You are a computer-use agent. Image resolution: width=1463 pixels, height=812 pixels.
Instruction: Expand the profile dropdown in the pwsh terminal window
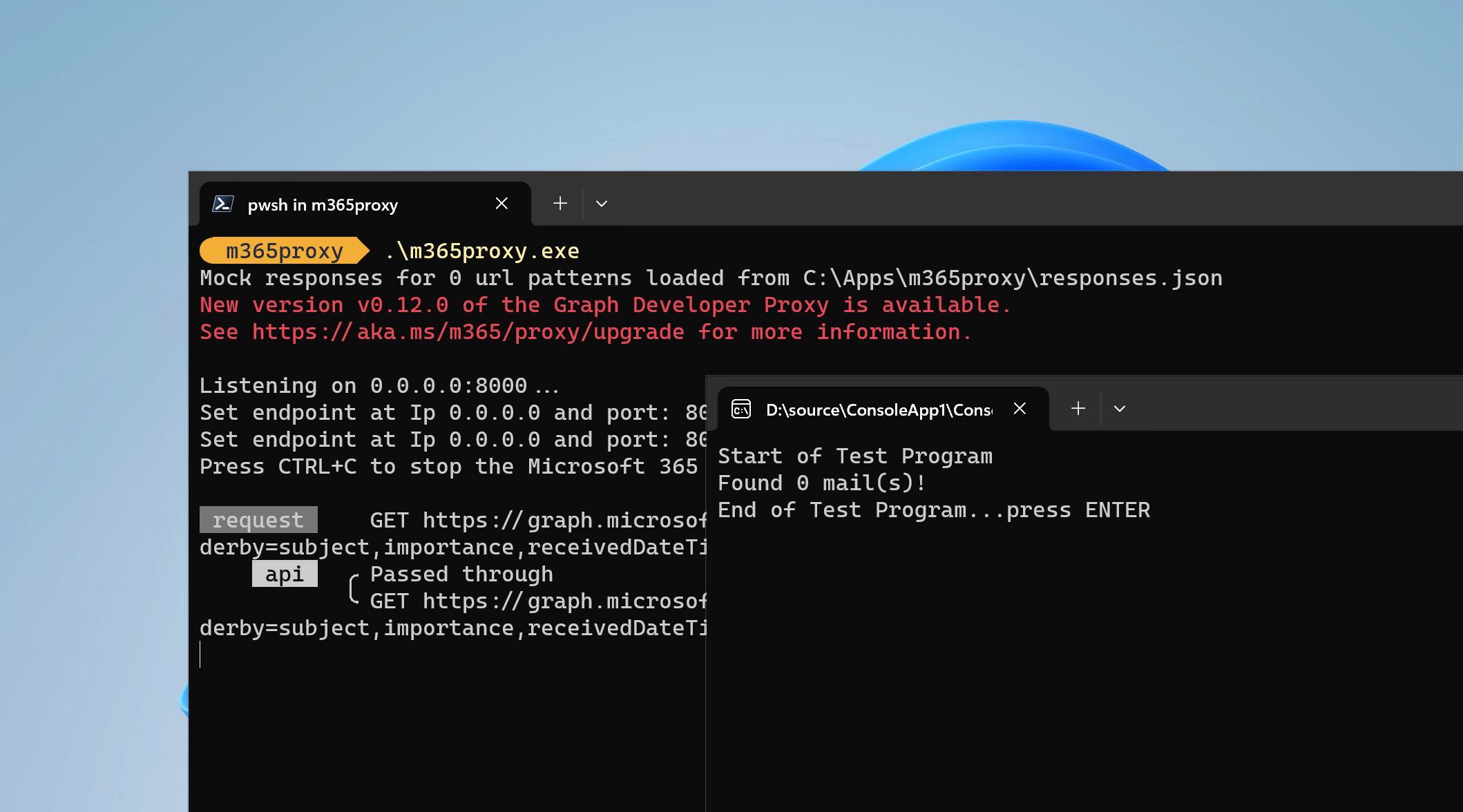602,204
